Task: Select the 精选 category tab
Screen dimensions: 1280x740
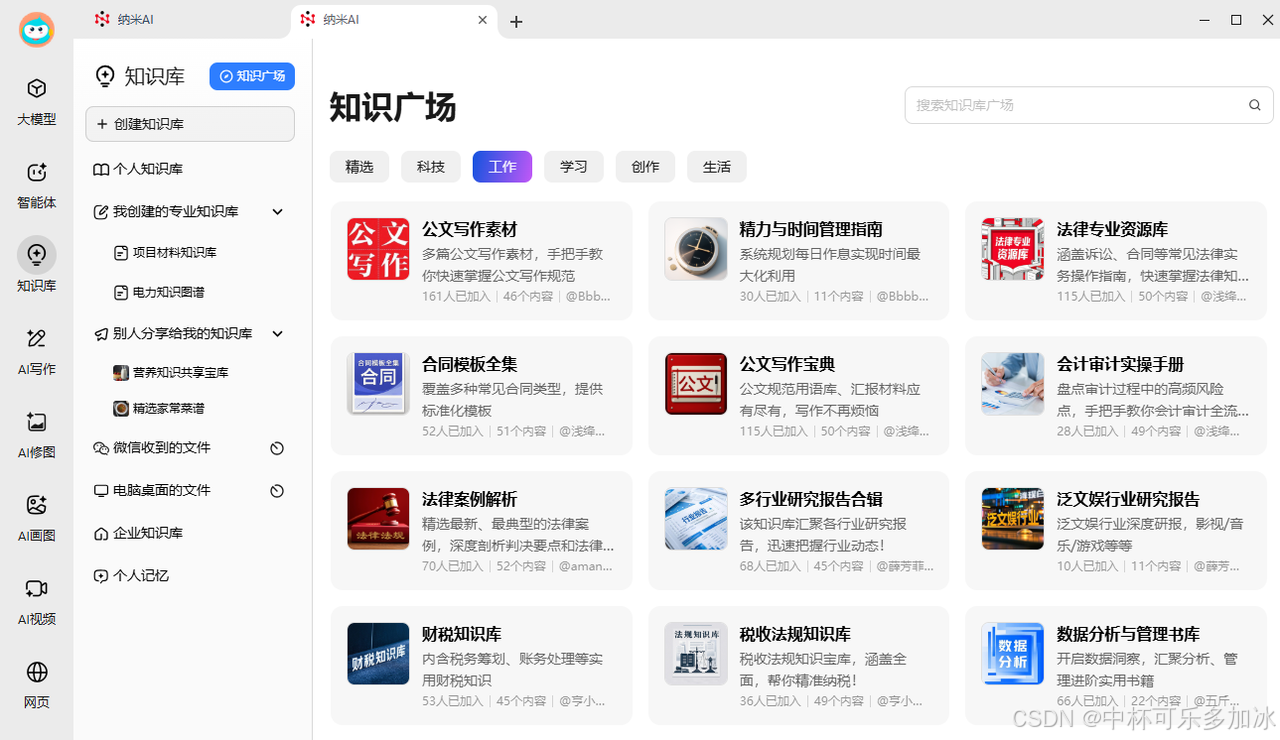Action: [x=359, y=167]
